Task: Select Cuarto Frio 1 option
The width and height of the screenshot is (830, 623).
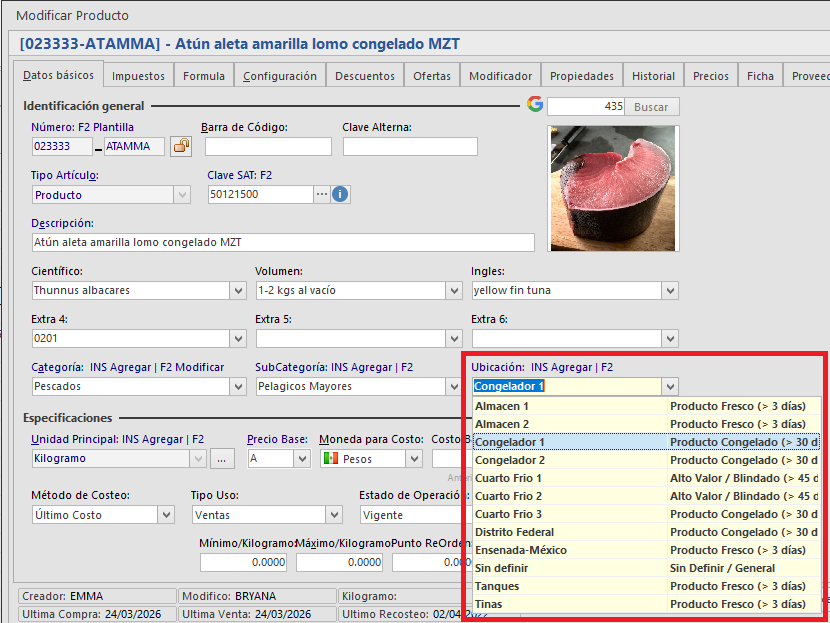Action: [646, 478]
